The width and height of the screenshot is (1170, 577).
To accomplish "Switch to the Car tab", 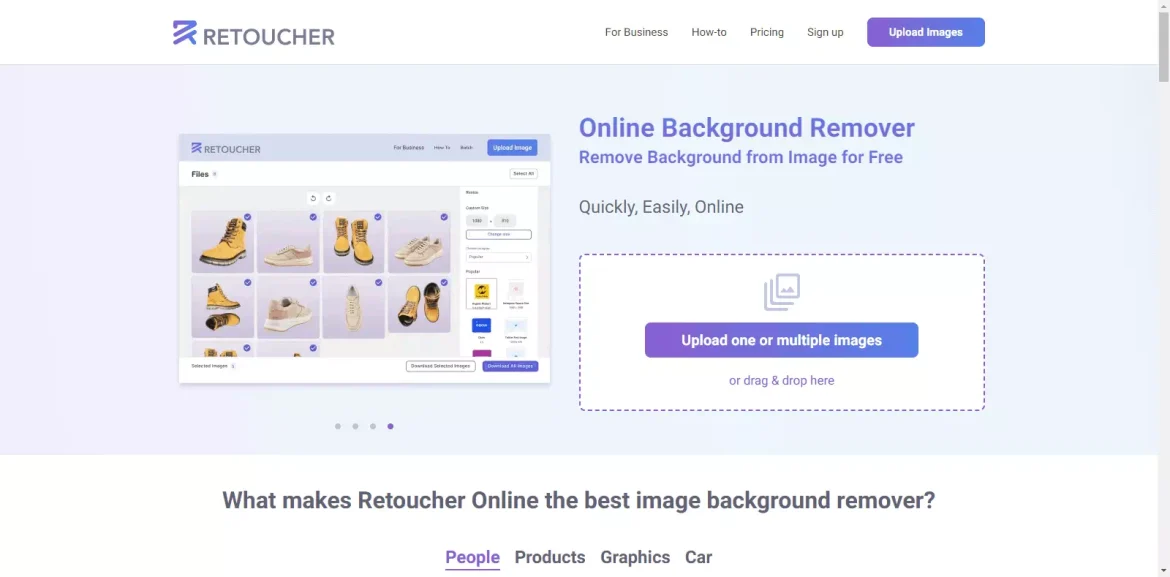I will [x=698, y=558].
